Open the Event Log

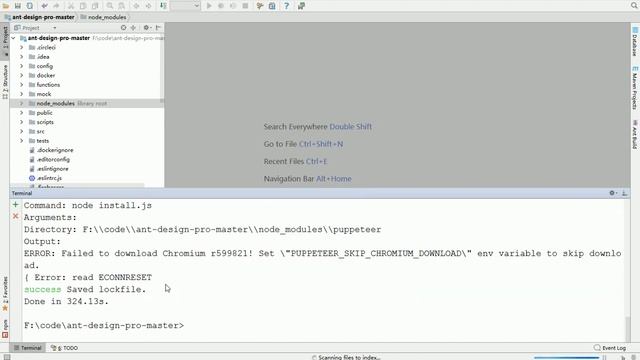610,348
